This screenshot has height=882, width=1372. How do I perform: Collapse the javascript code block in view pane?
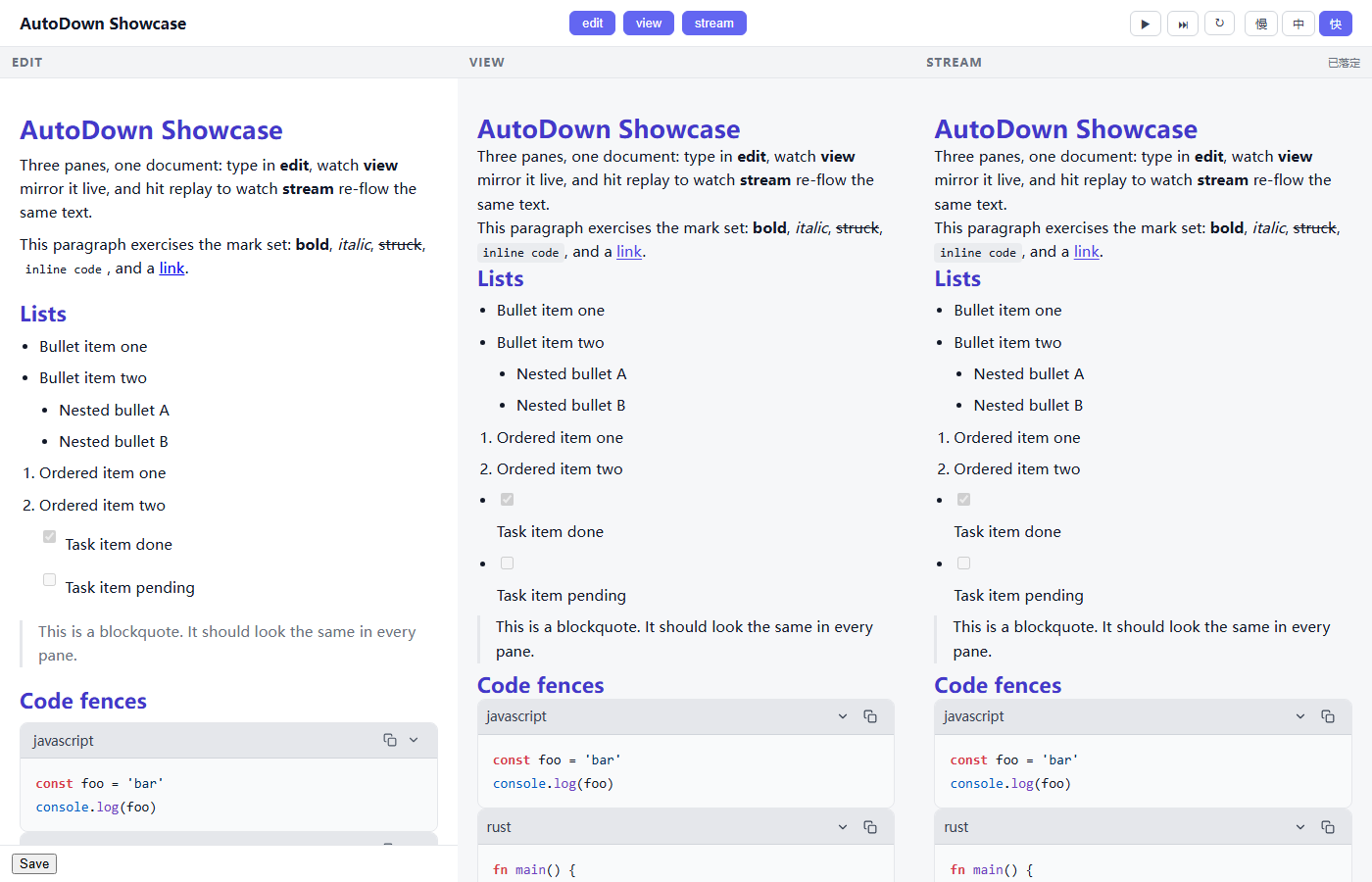[x=843, y=716]
